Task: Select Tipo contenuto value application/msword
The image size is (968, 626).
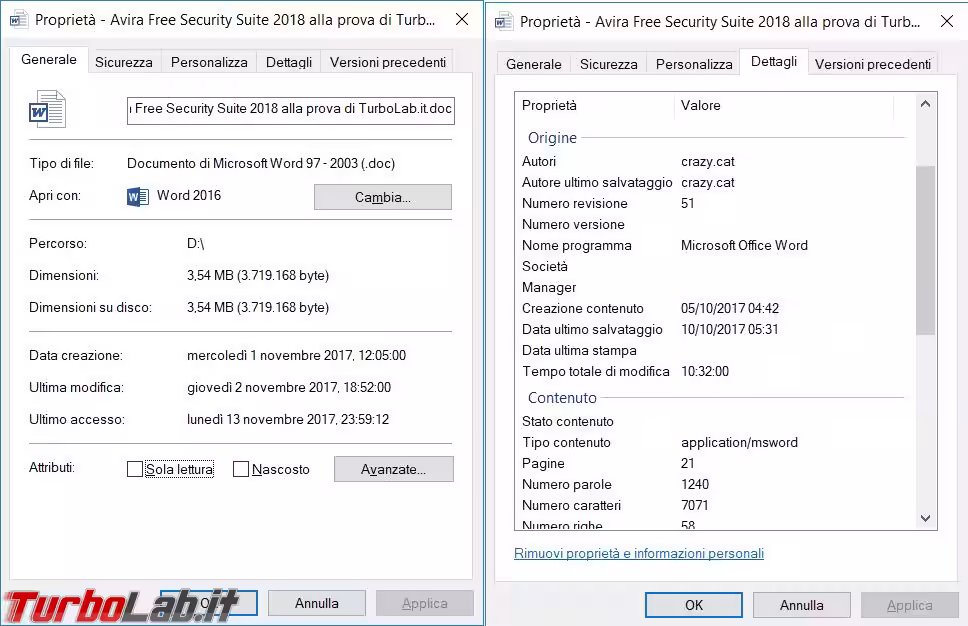Action: pyautogui.click(x=739, y=443)
